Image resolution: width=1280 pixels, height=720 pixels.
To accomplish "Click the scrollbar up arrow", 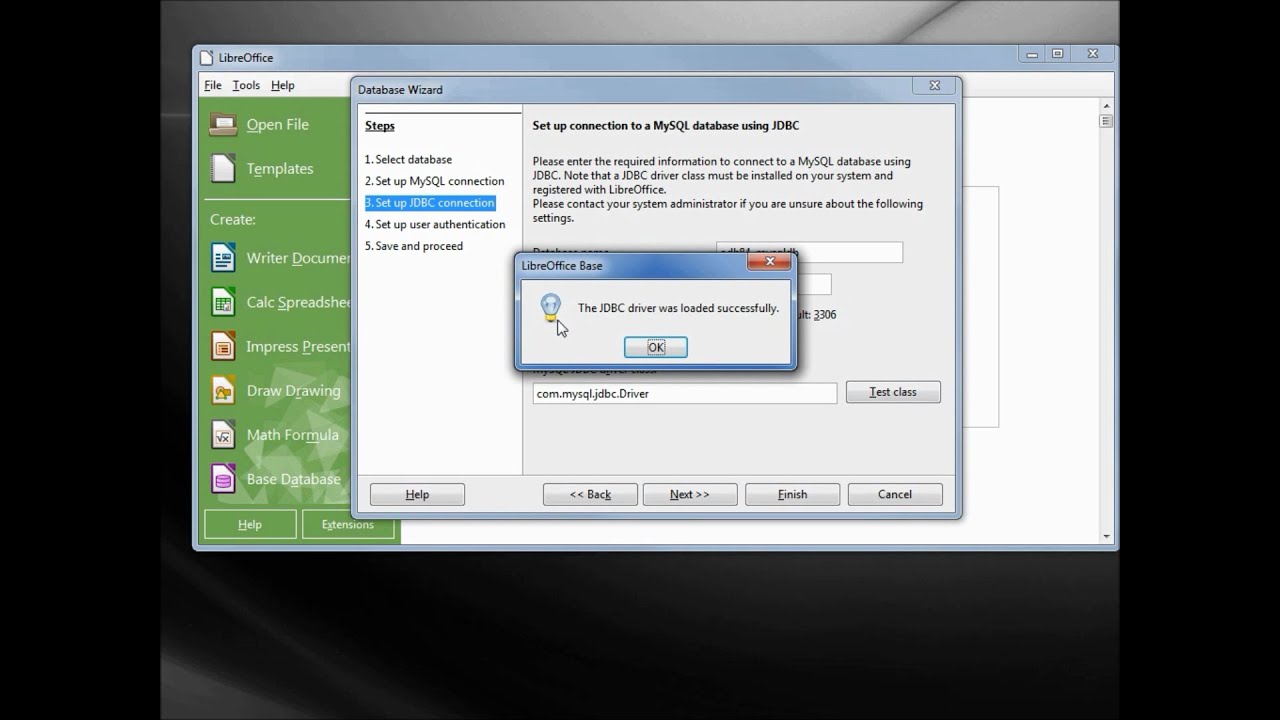I will [x=1106, y=105].
